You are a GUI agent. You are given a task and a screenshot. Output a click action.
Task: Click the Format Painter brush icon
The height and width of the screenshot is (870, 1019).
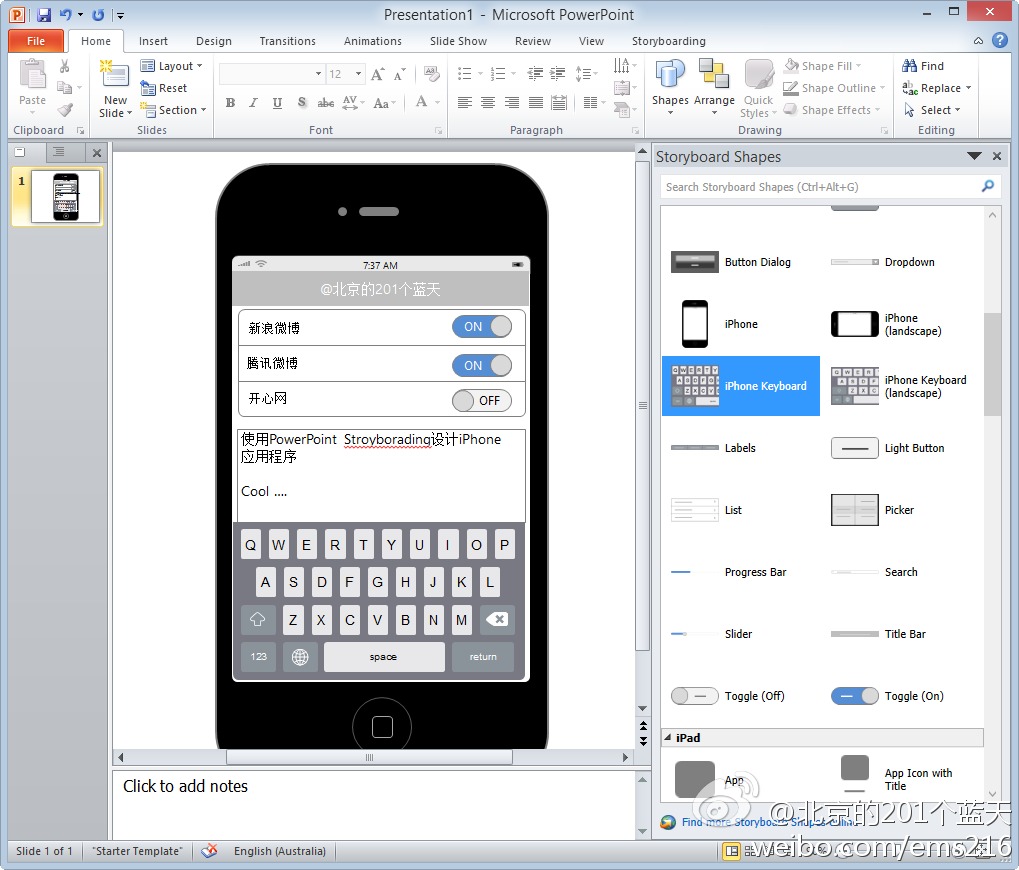(x=64, y=110)
